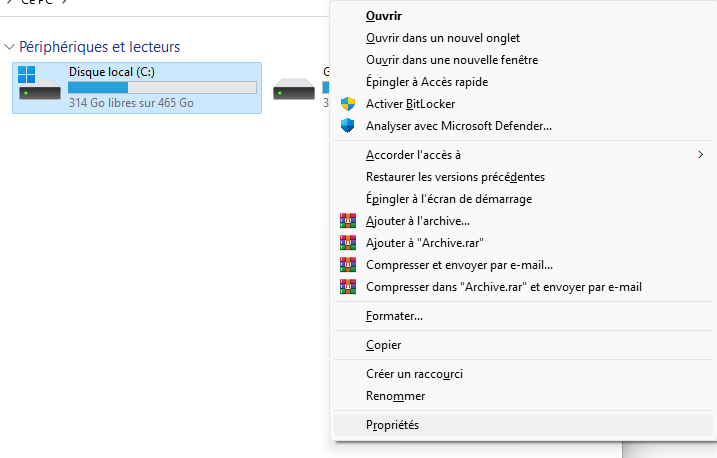Viewport: 717px width, 458px height.
Task: Click the C: drive usage bar
Action: pyautogui.click(x=162, y=87)
